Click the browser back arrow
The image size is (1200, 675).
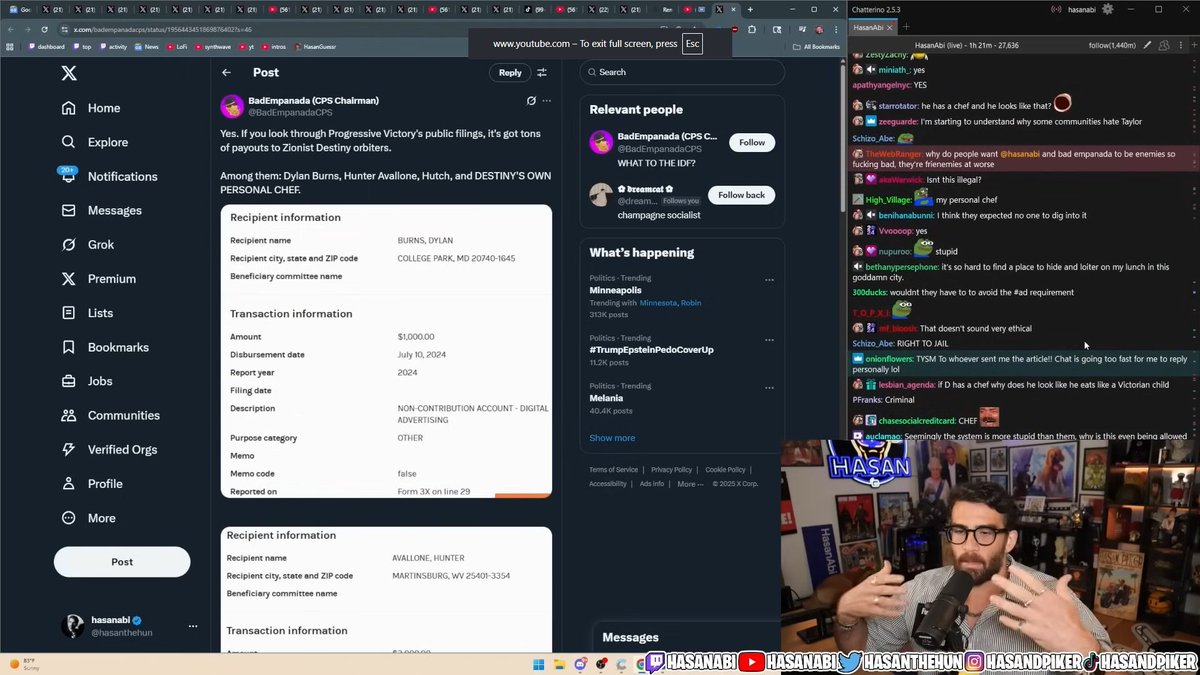11,29
